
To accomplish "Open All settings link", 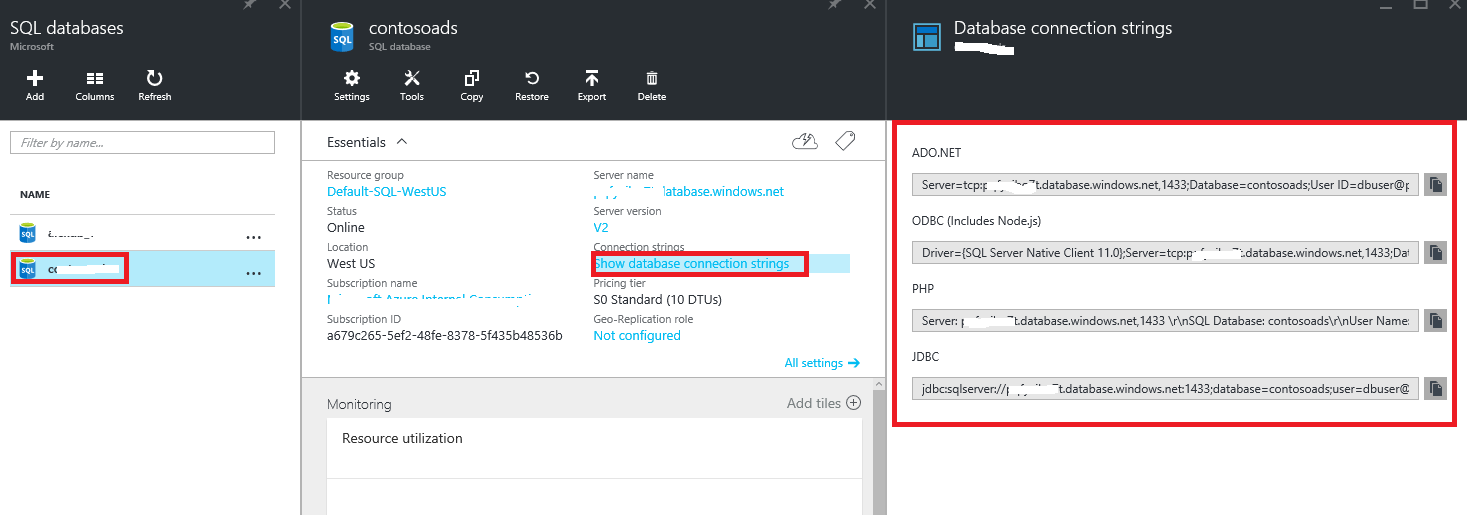I will pos(822,363).
